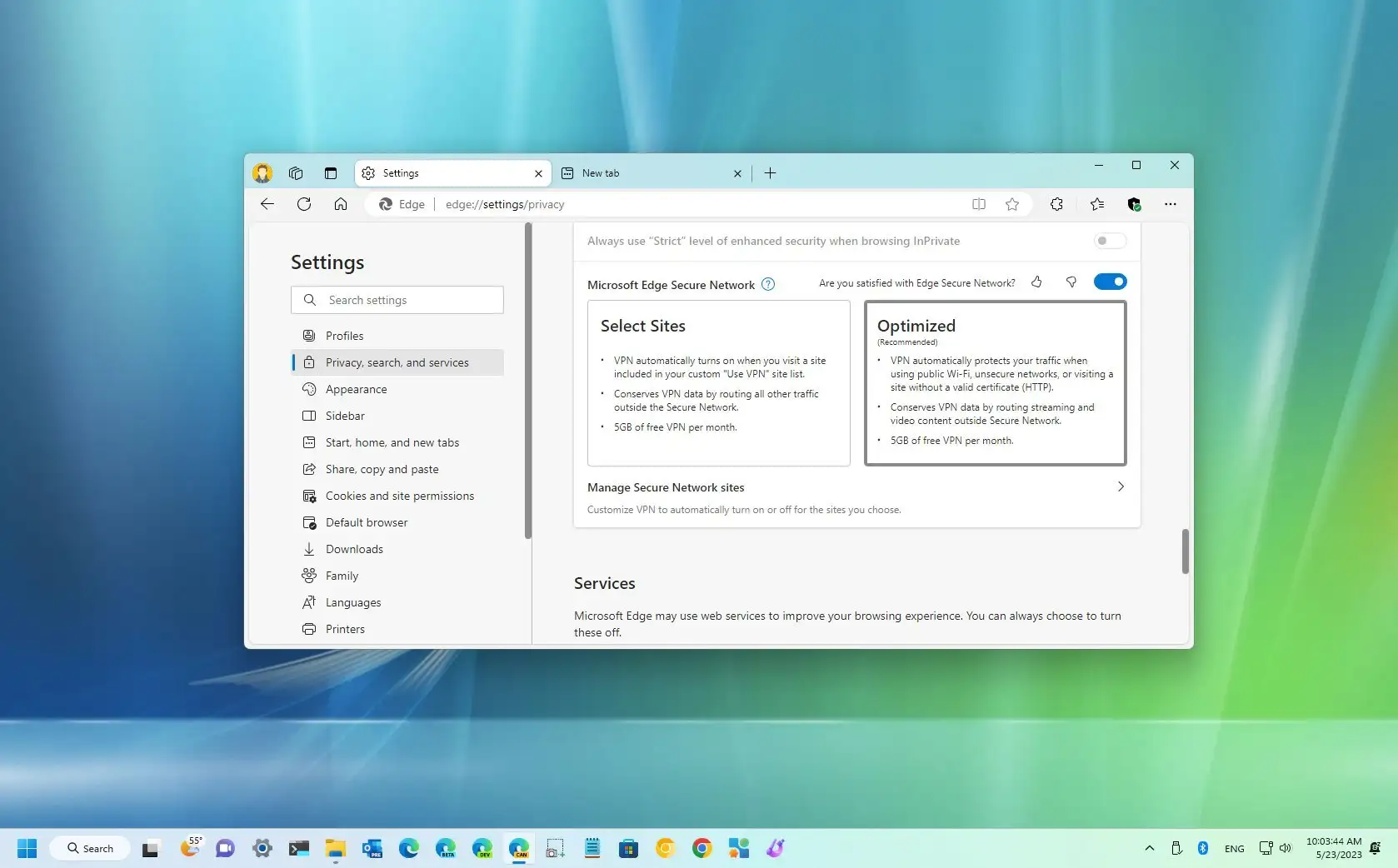
Task: Add this page to favorites with star icon
Action: pos(1011,204)
